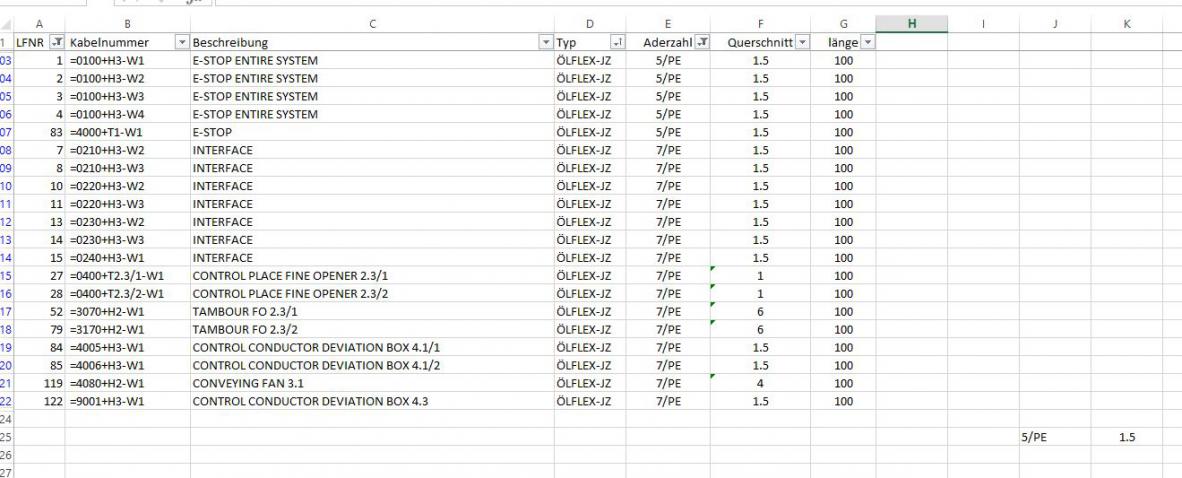Click cell =0220+H3-W3

pos(127,204)
